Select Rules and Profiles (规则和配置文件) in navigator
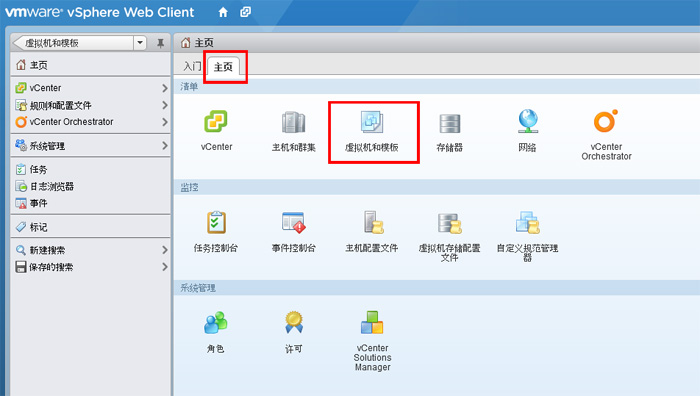Screen dimensions: 700x396 pyautogui.click(x=90, y=105)
